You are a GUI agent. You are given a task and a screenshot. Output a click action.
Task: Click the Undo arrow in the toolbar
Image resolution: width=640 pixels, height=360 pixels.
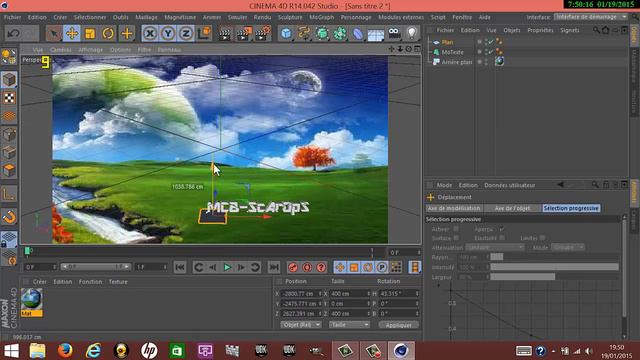pos(13,33)
